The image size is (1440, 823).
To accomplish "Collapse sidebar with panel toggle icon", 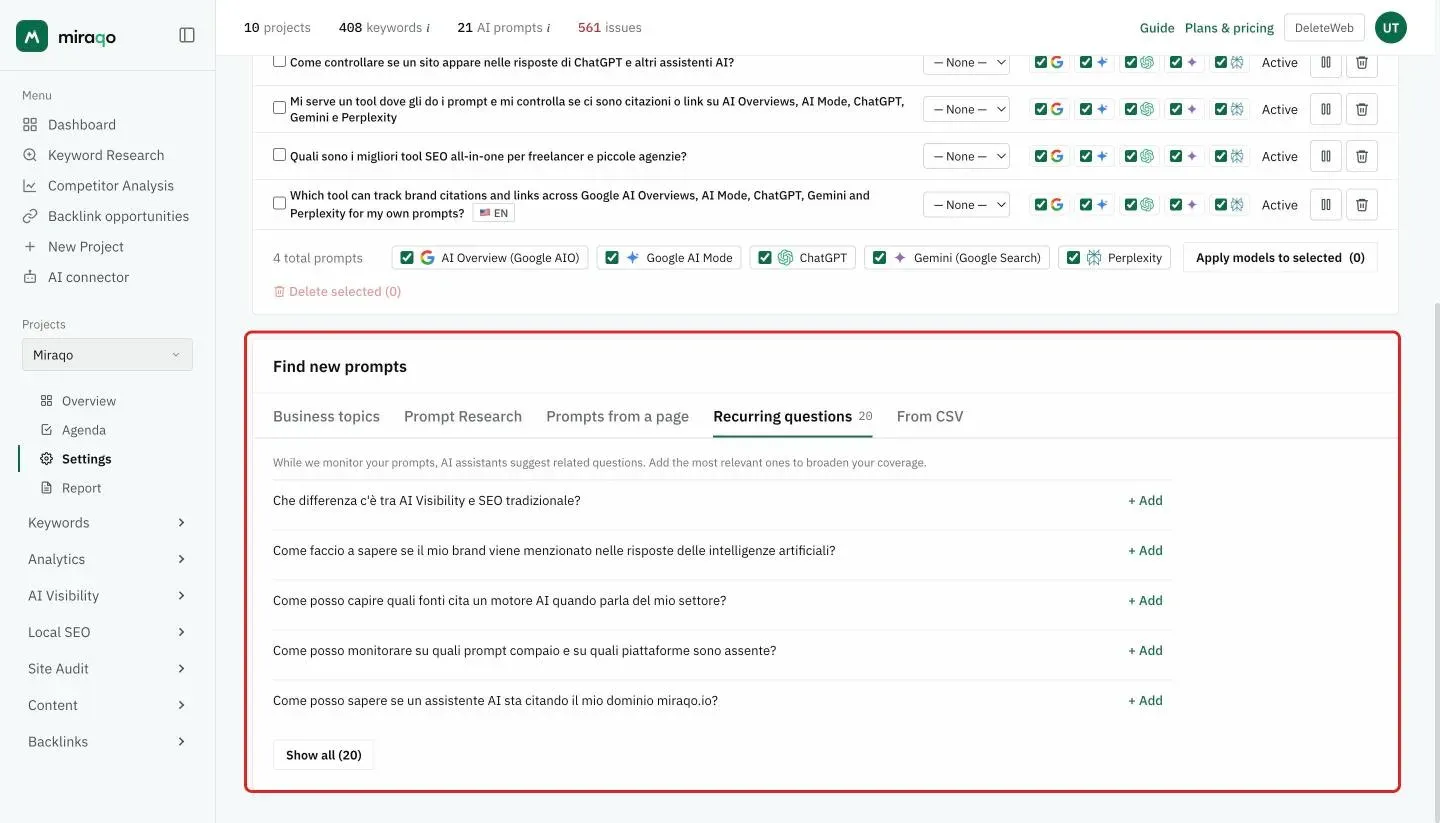I will point(187,35).
